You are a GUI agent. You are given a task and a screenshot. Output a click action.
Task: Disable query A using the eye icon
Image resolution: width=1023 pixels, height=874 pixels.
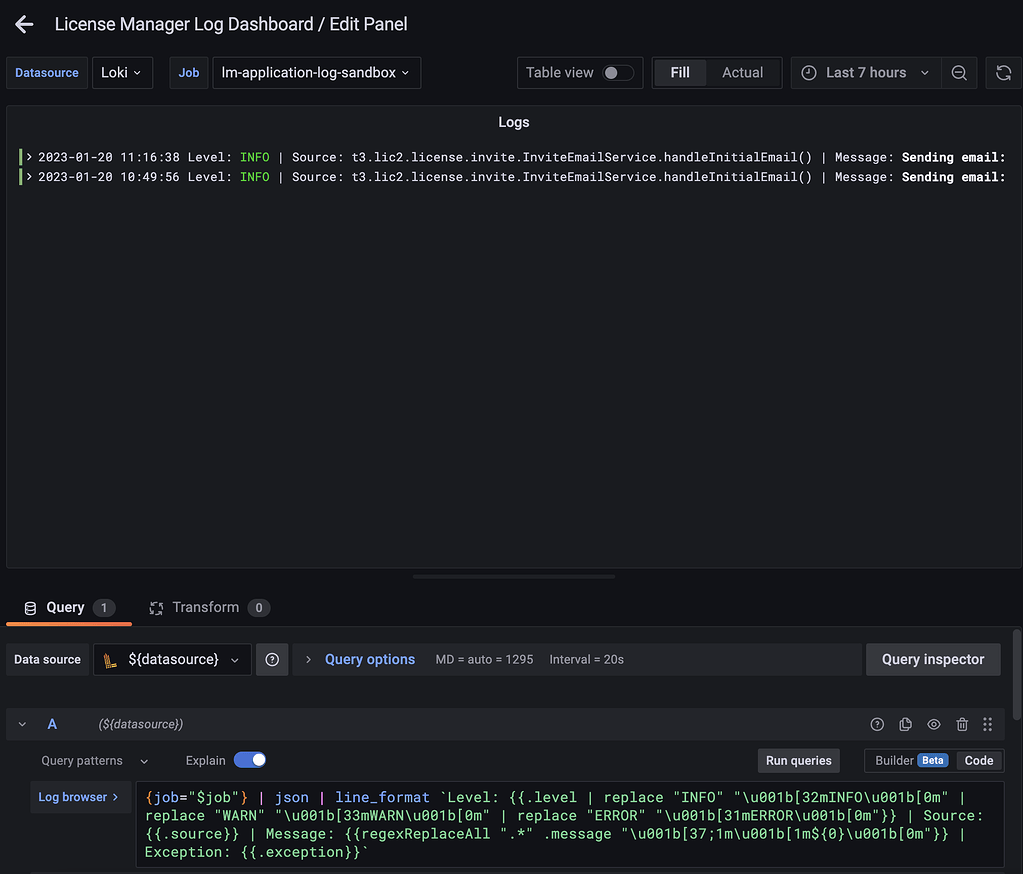point(933,724)
